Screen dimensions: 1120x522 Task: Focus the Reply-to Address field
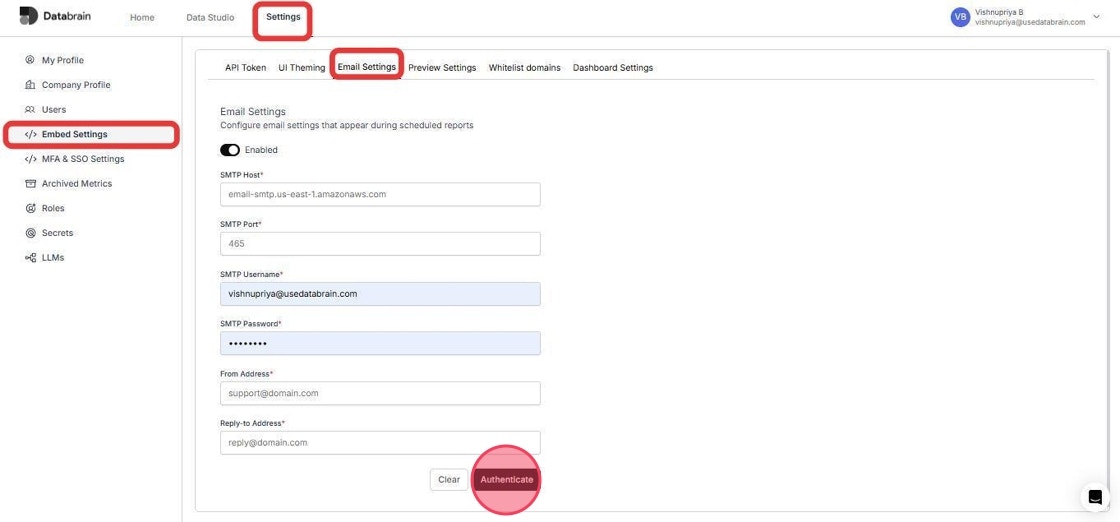380,443
